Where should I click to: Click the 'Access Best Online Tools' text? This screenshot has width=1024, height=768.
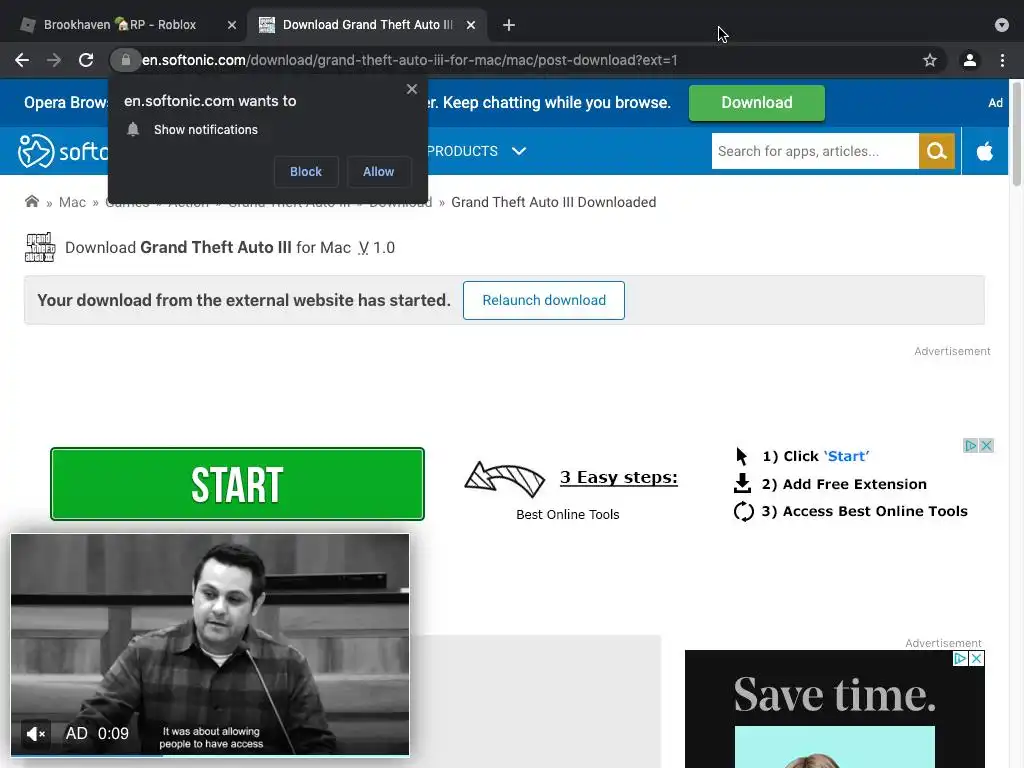coord(875,511)
